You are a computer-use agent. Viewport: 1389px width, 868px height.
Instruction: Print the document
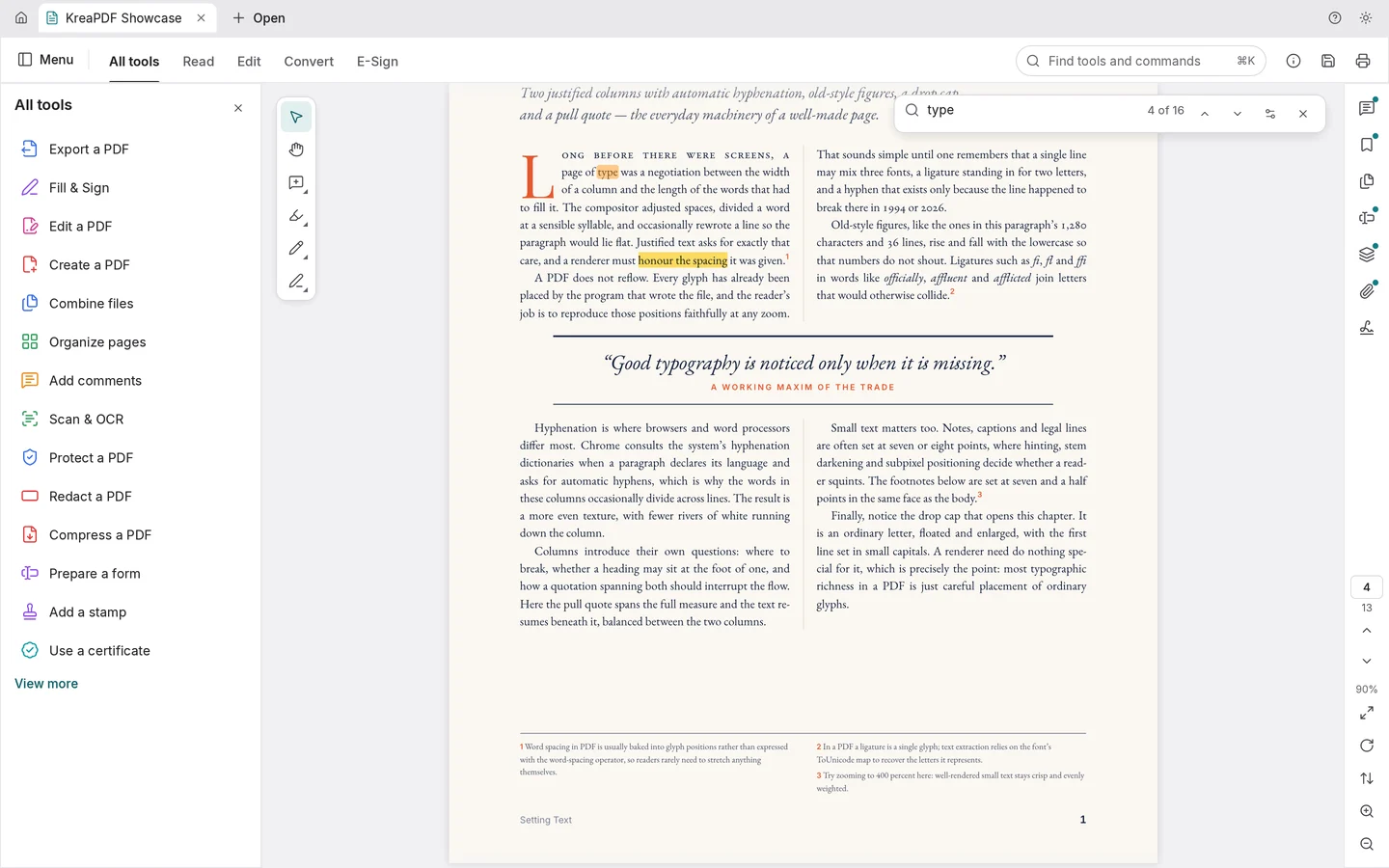(1363, 61)
